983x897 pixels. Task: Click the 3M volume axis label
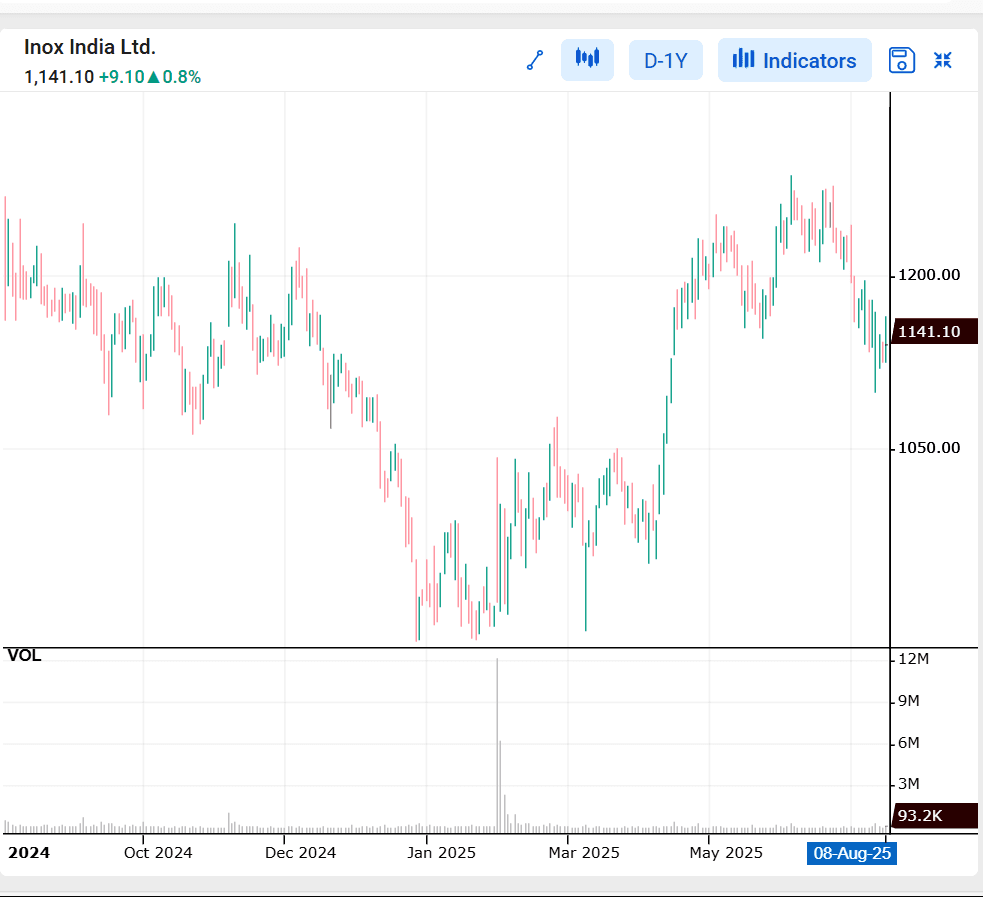point(908,784)
